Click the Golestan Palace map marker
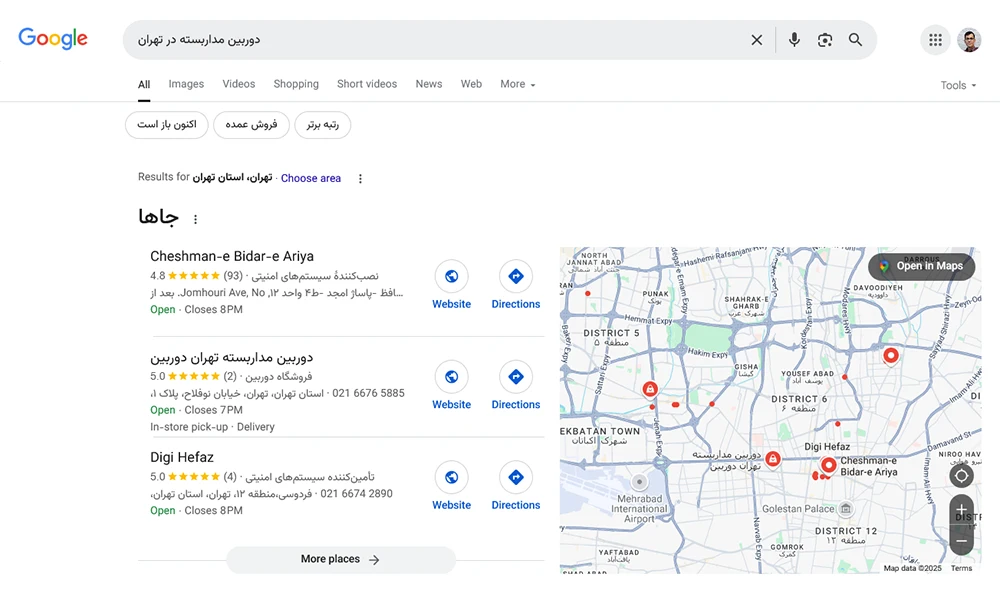The height and width of the screenshot is (600, 1000). pyautogui.click(x=846, y=508)
